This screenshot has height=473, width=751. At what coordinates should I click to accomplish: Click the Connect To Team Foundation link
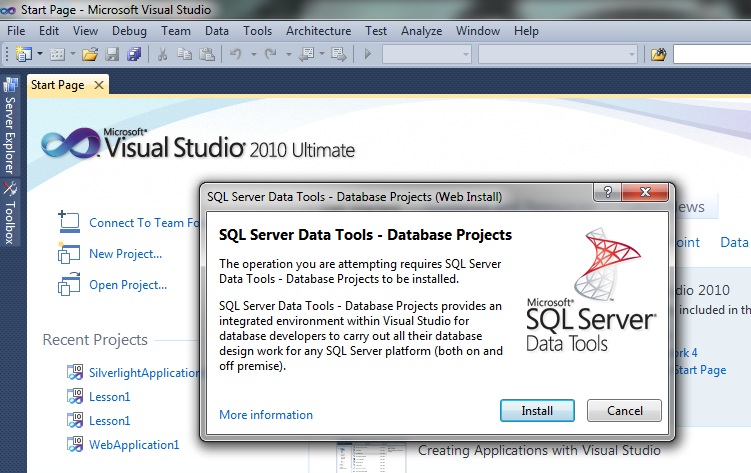144,223
